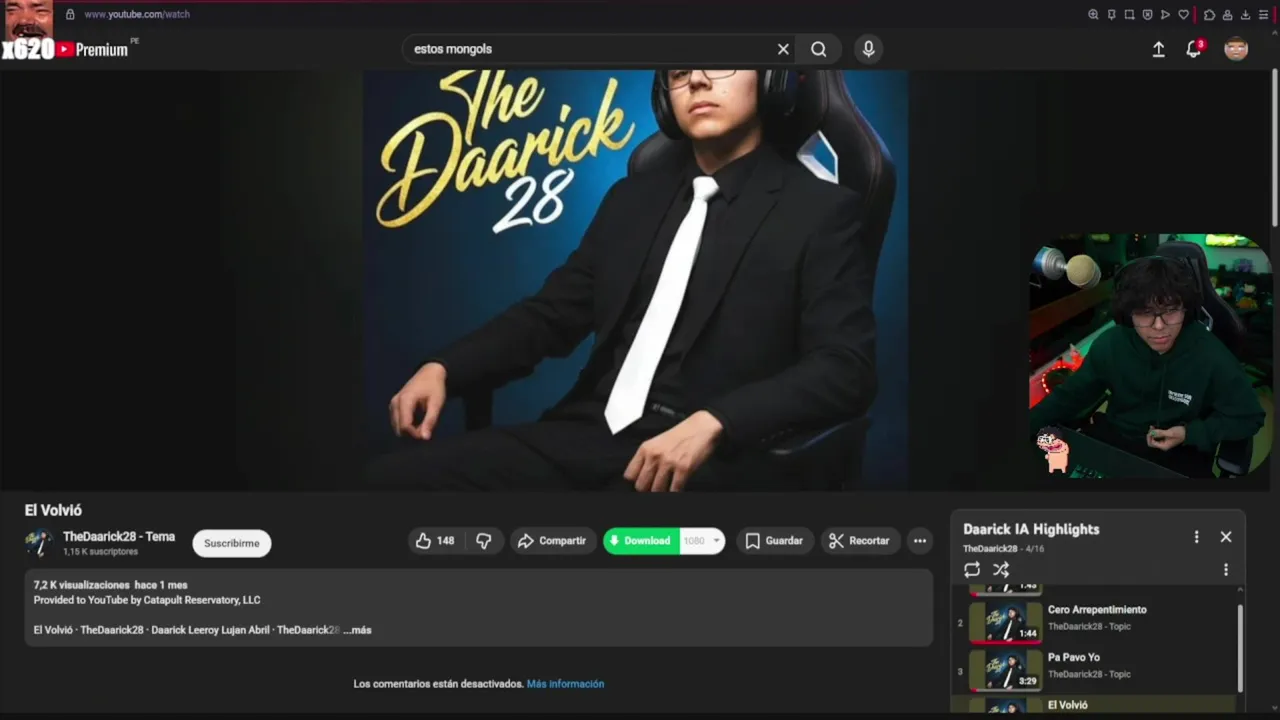Image resolution: width=1280 pixels, height=720 pixels.
Task: Like the video with 148 likes
Action: 435,541
